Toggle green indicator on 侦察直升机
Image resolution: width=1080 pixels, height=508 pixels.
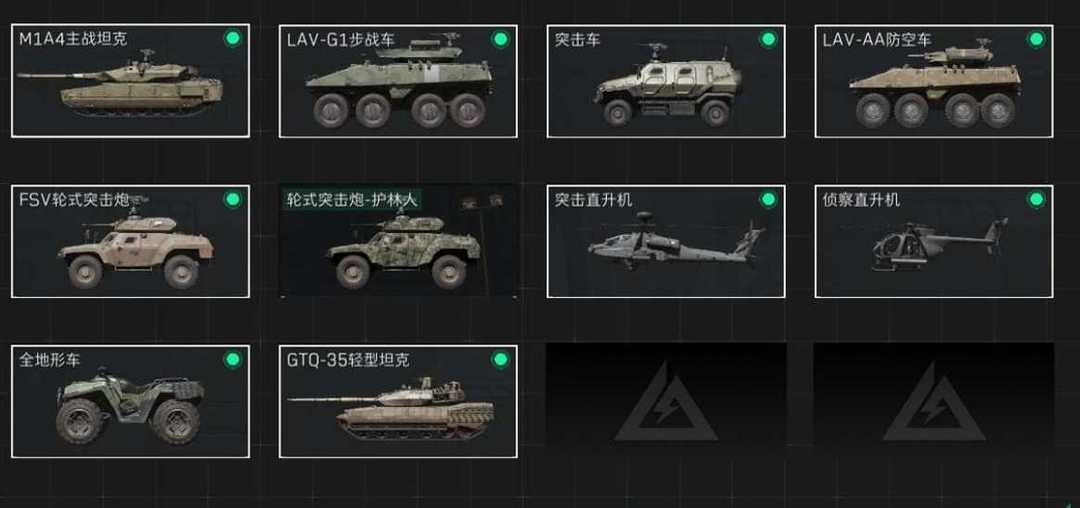coord(1036,200)
